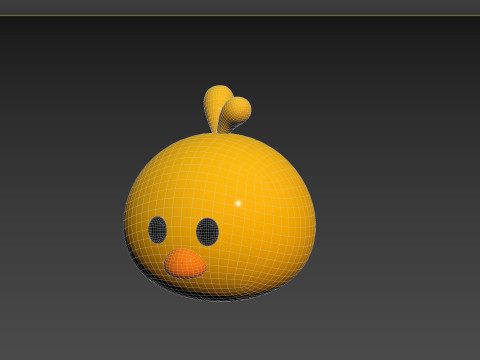This screenshot has height=360, width=480.
Task: Select the shorter right head feather tuft
Action: (236, 112)
